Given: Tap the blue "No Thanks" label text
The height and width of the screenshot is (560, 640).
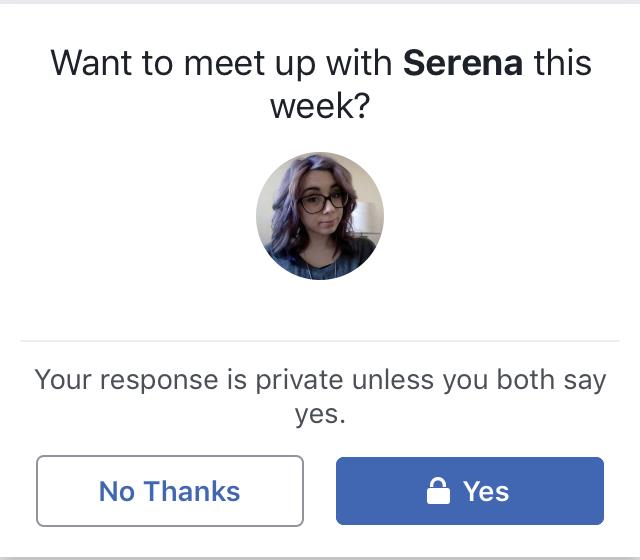Looking at the screenshot, I should [x=170, y=492].
